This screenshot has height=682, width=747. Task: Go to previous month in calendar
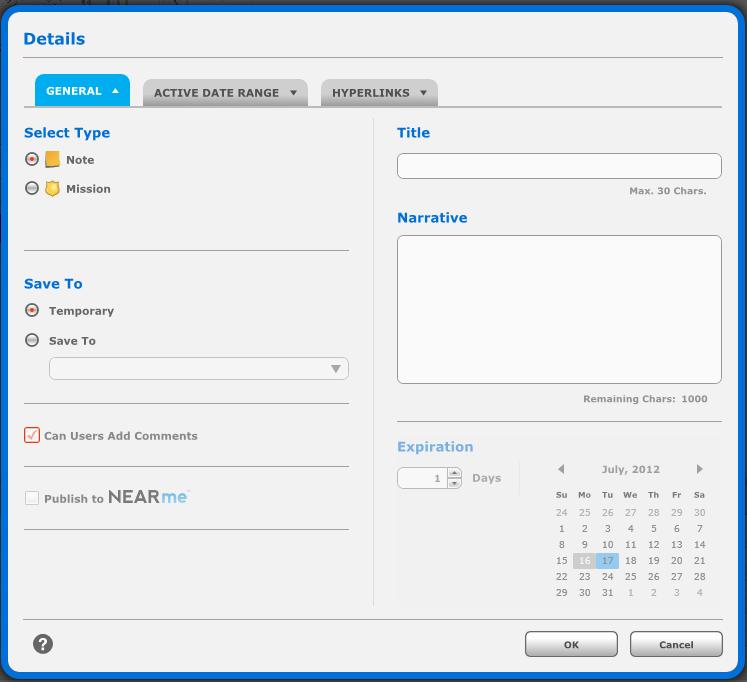[x=561, y=469]
